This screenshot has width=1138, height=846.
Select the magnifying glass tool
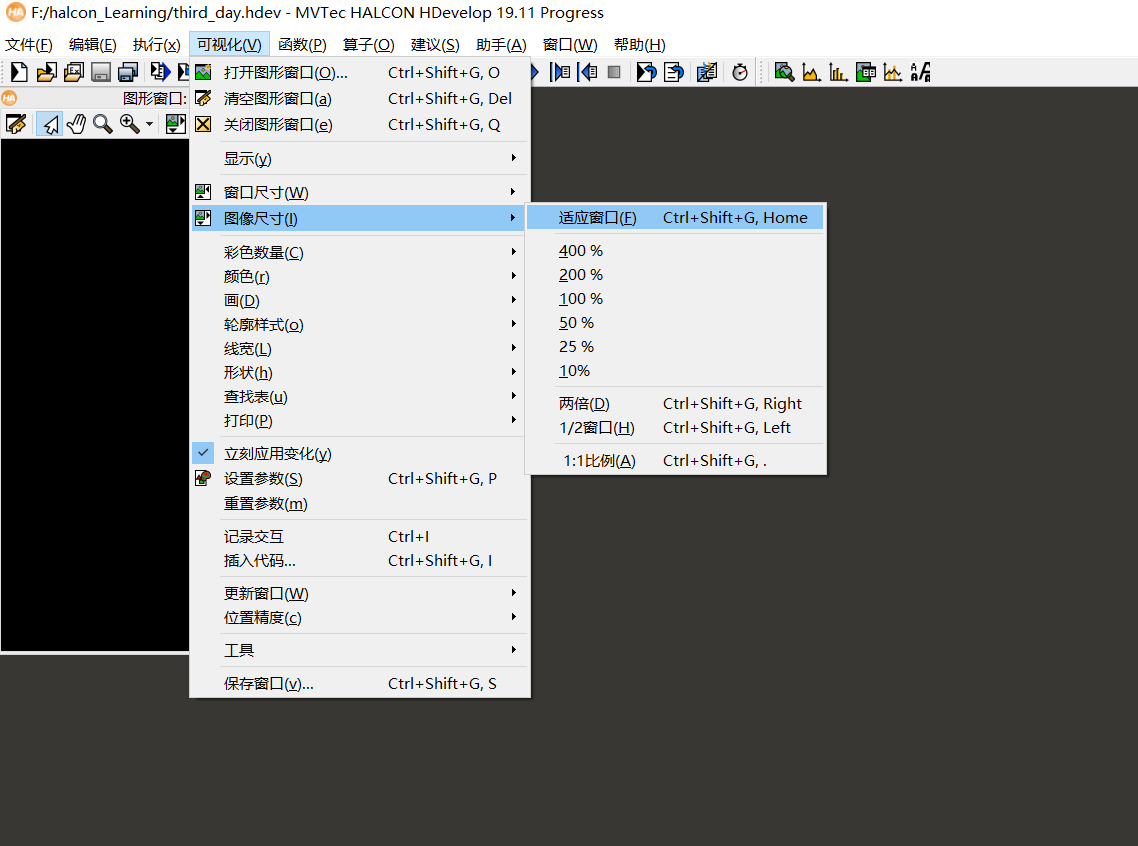103,124
